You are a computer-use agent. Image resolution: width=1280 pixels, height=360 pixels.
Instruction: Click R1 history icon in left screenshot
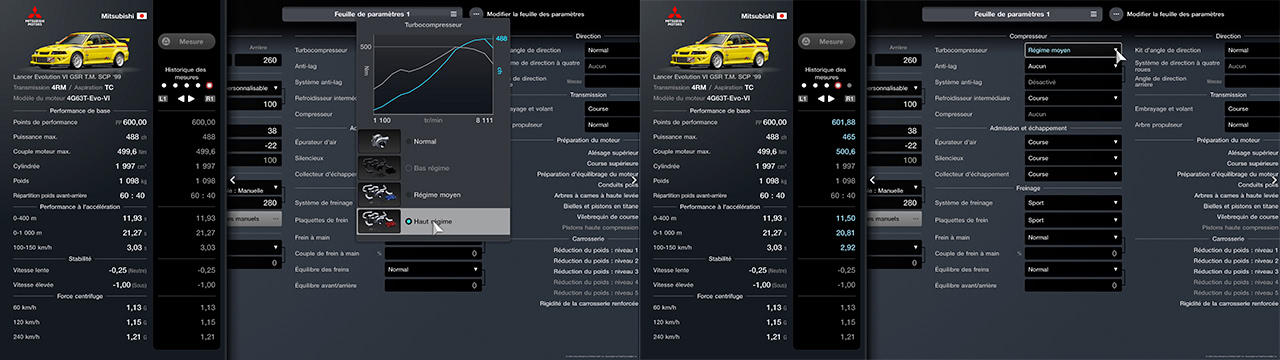coord(210,99)
